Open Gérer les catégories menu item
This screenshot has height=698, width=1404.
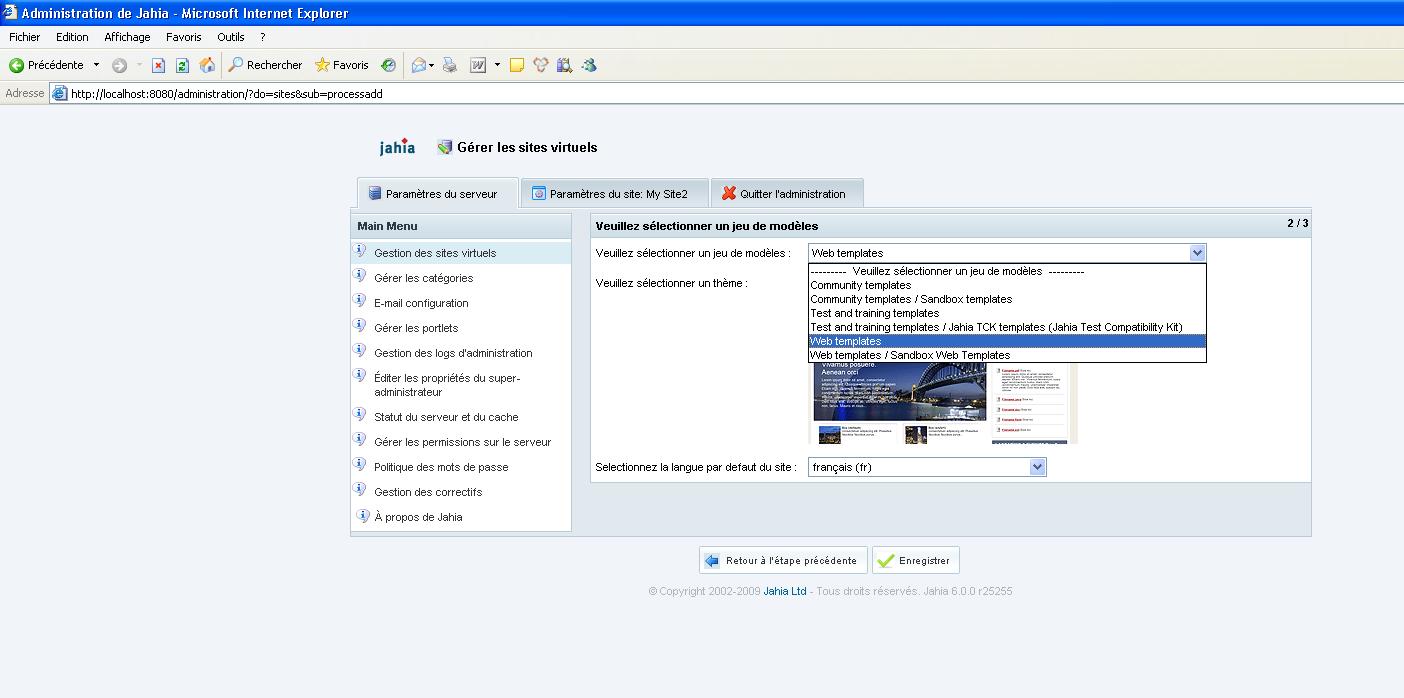pyautogui.click(x=424, y=278)
